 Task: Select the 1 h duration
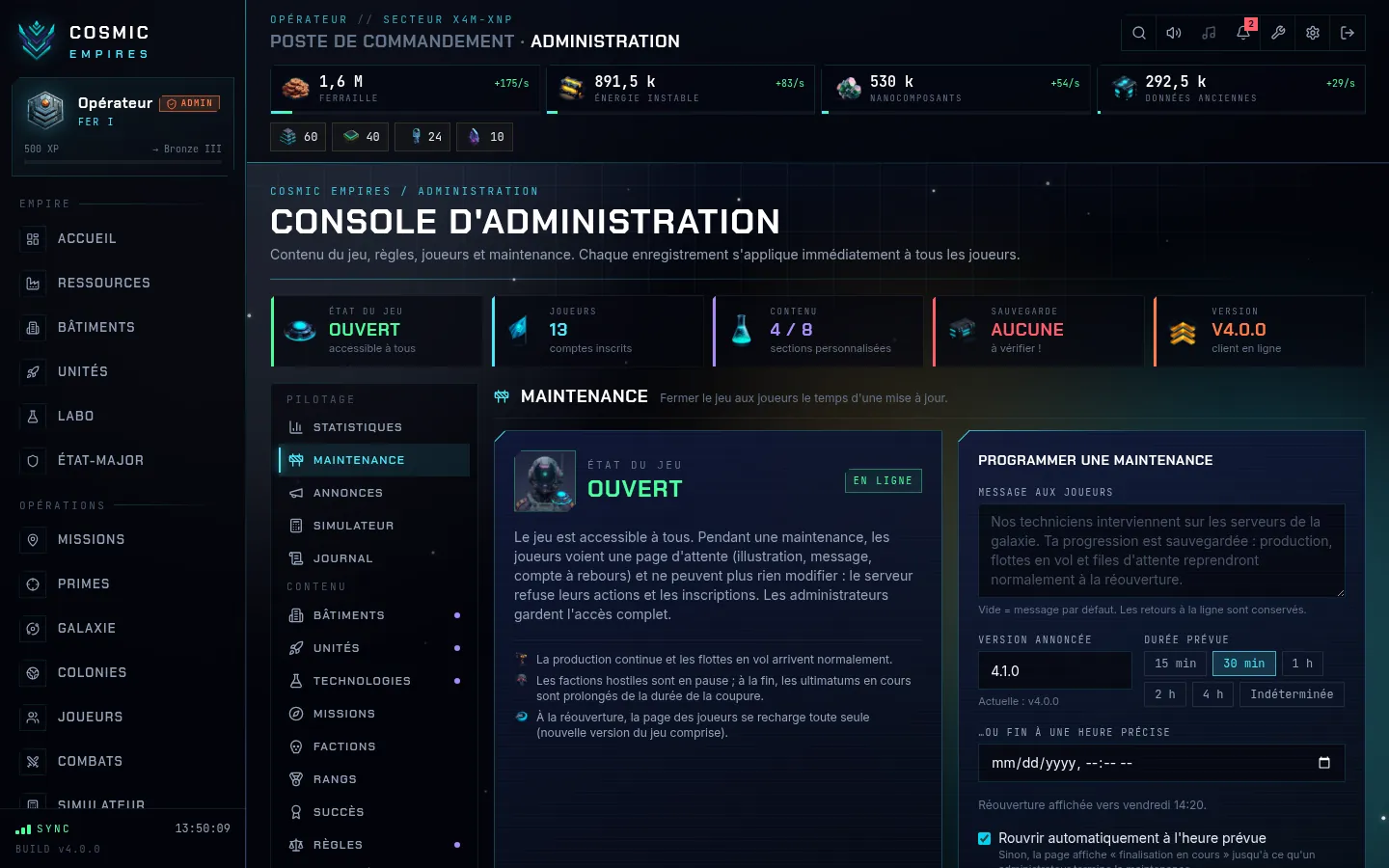pyautogui.click(x=1302, y=664)
